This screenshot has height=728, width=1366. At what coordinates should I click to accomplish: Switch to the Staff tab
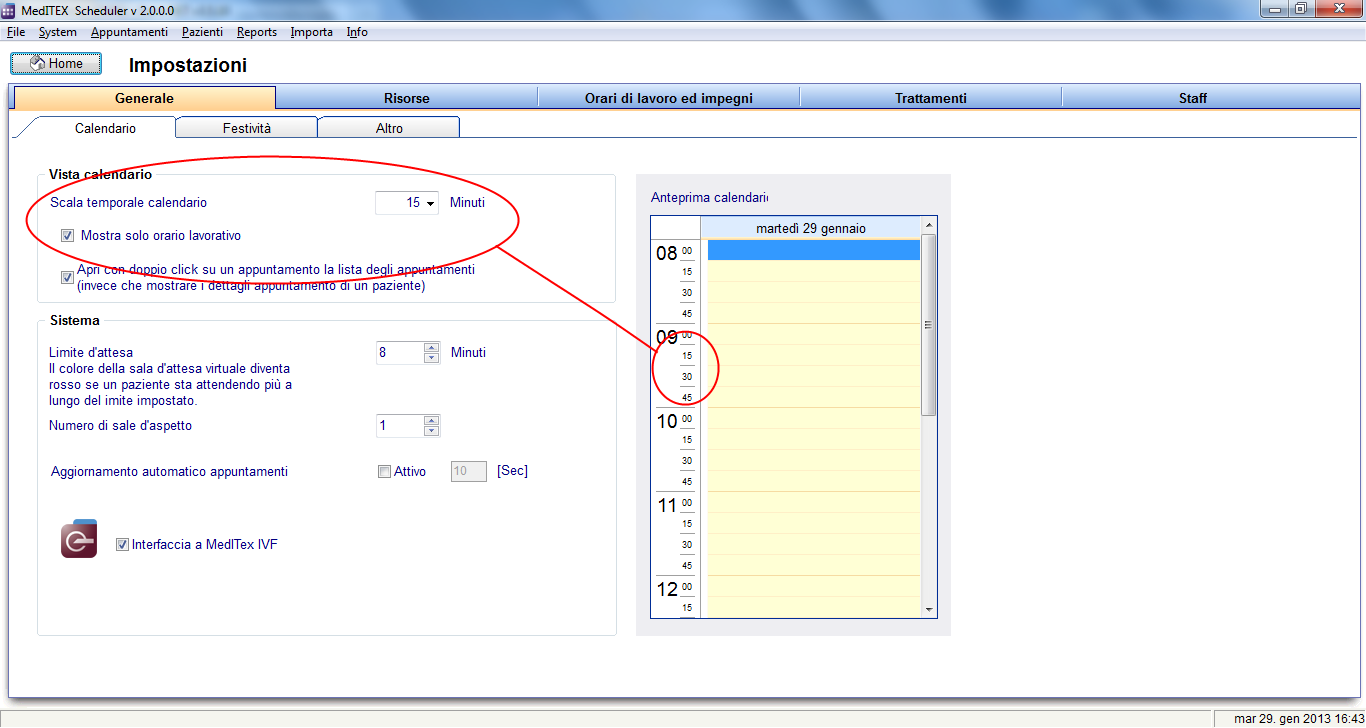pyautogui.click(x=1193, y=98)
